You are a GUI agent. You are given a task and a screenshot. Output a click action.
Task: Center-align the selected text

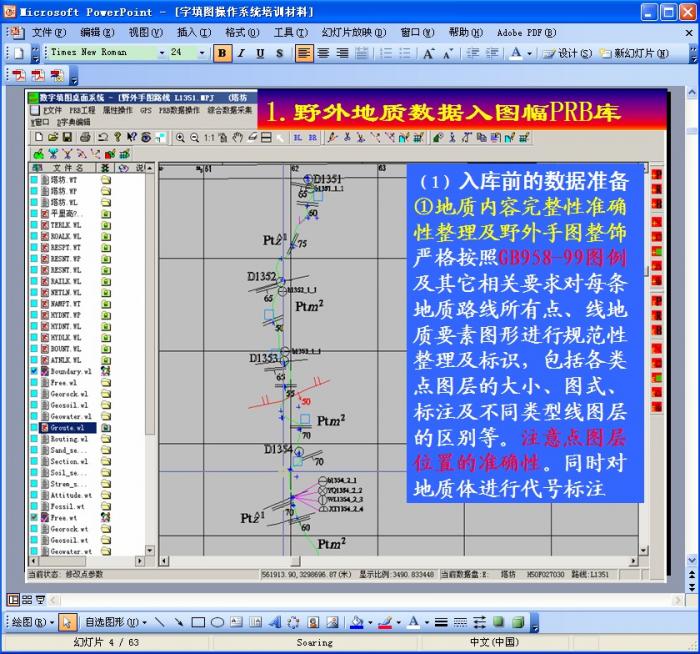pos(323,53)
